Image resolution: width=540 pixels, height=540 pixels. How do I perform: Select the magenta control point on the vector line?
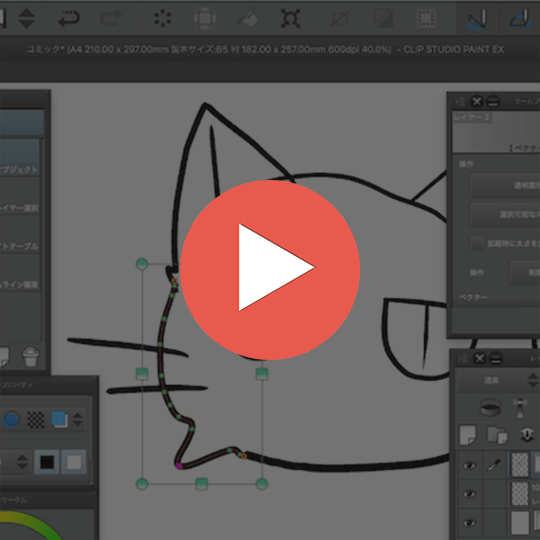click(x=179, y=466)
